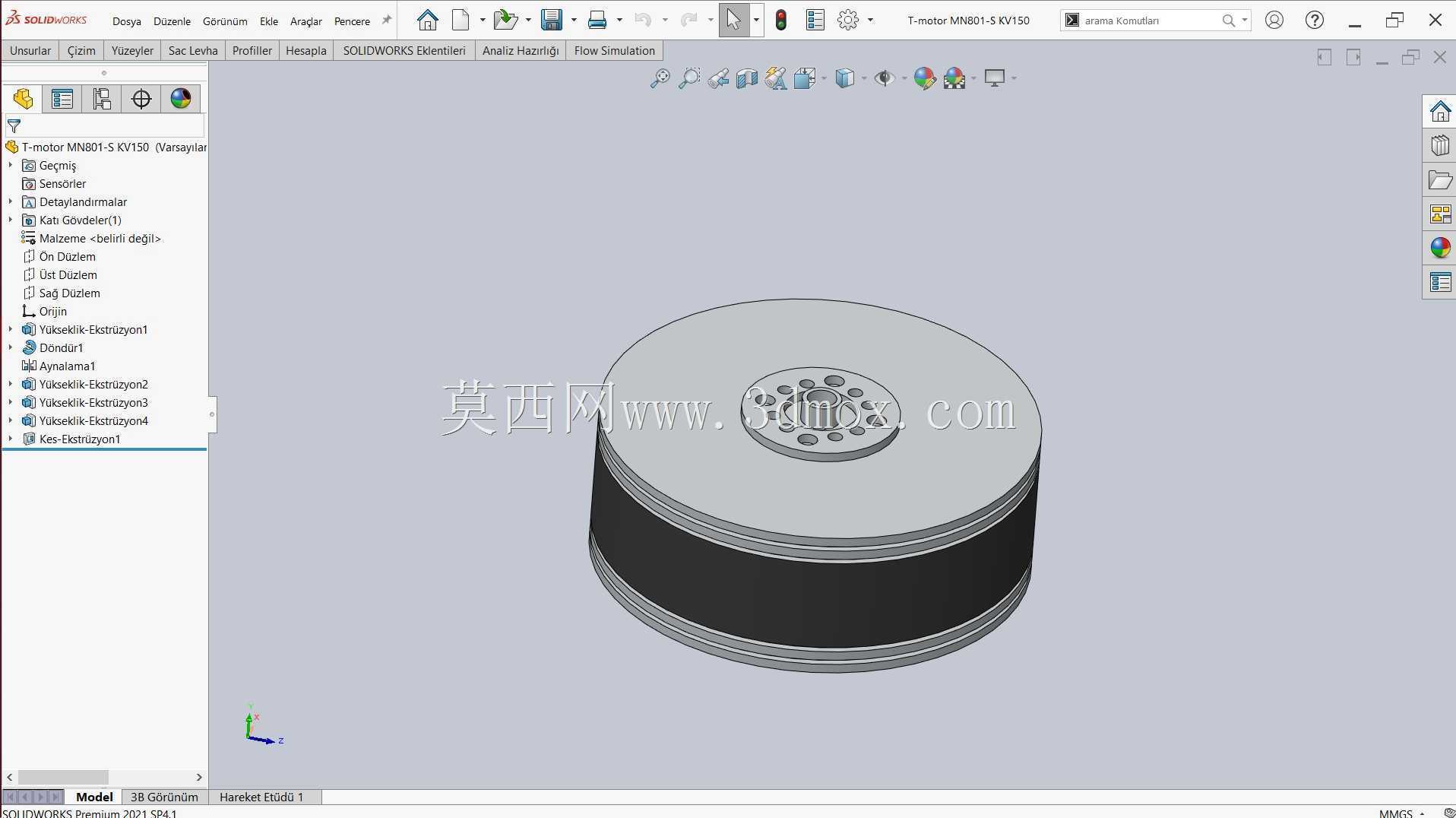Activate the Select cursor tool
Screen dimensions: 1456x818
pyautogui.click(x=733, y=20)
